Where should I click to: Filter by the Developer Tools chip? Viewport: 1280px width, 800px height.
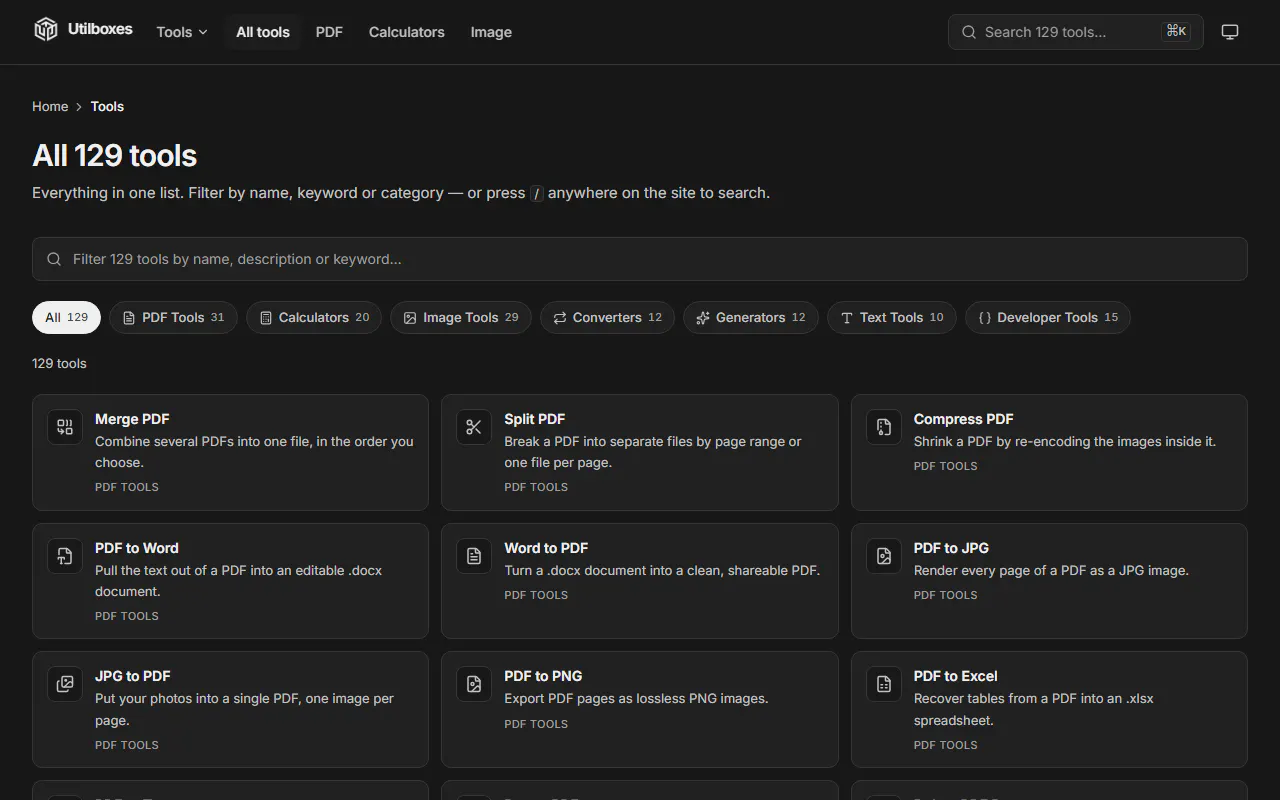(x=1048, y=317)
